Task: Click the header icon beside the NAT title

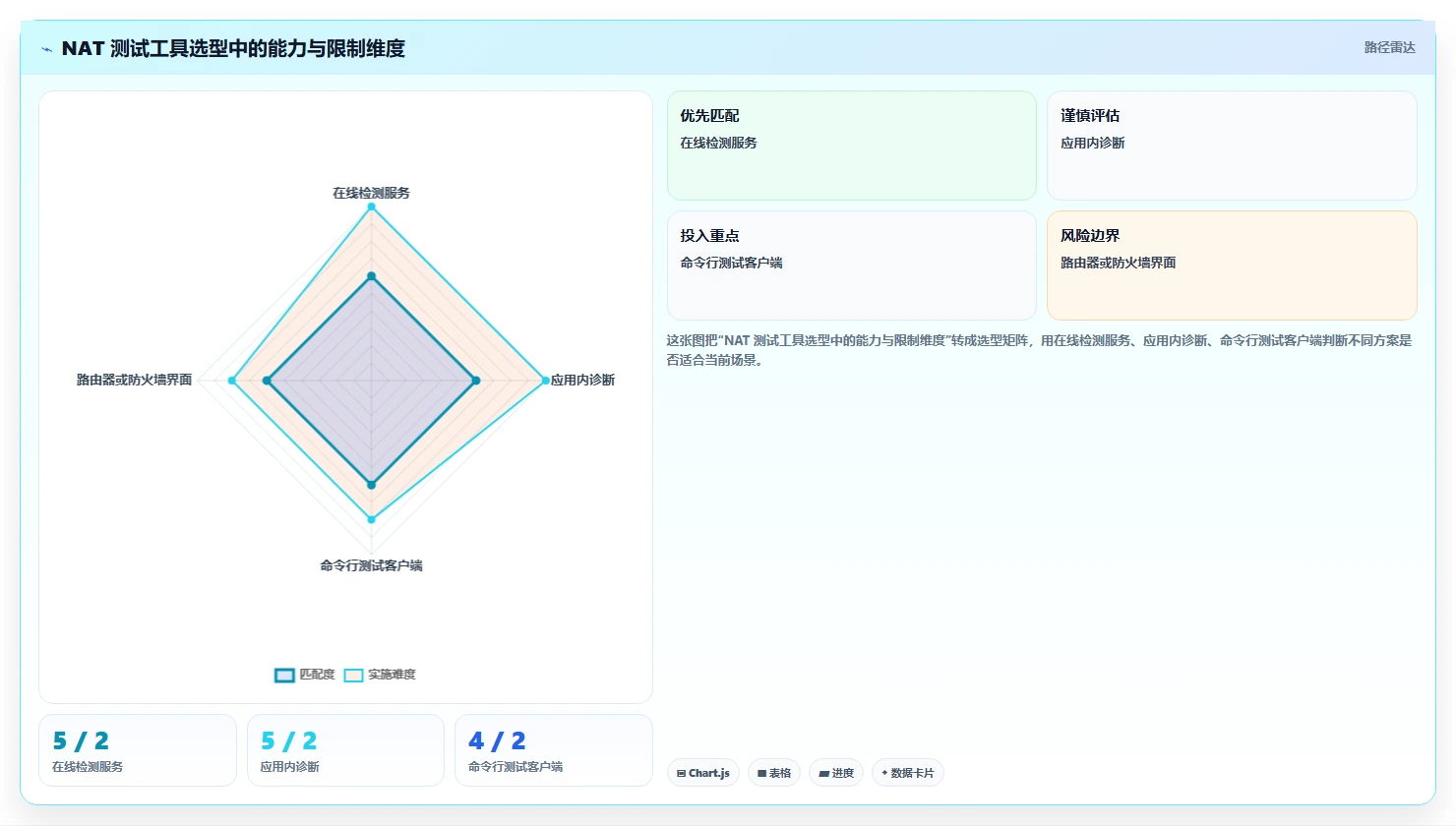Action: [x=46, y=49]
